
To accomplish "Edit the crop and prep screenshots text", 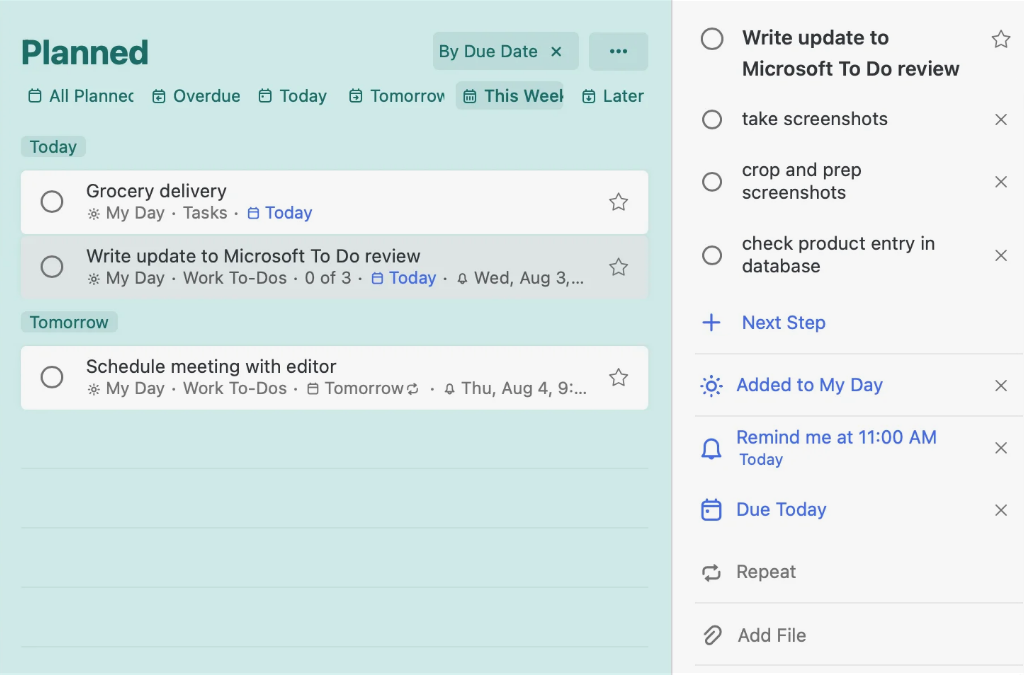I will [x=801, y=181].
